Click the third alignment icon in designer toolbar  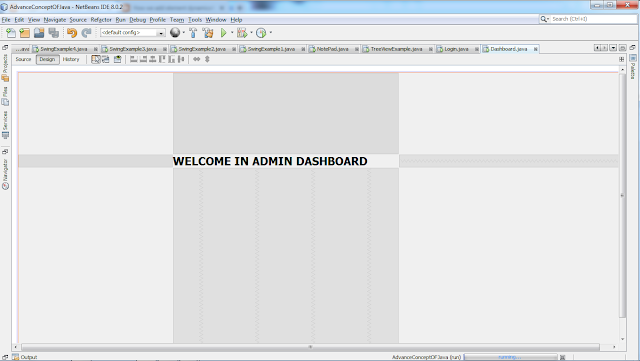(x=153, y=60)
